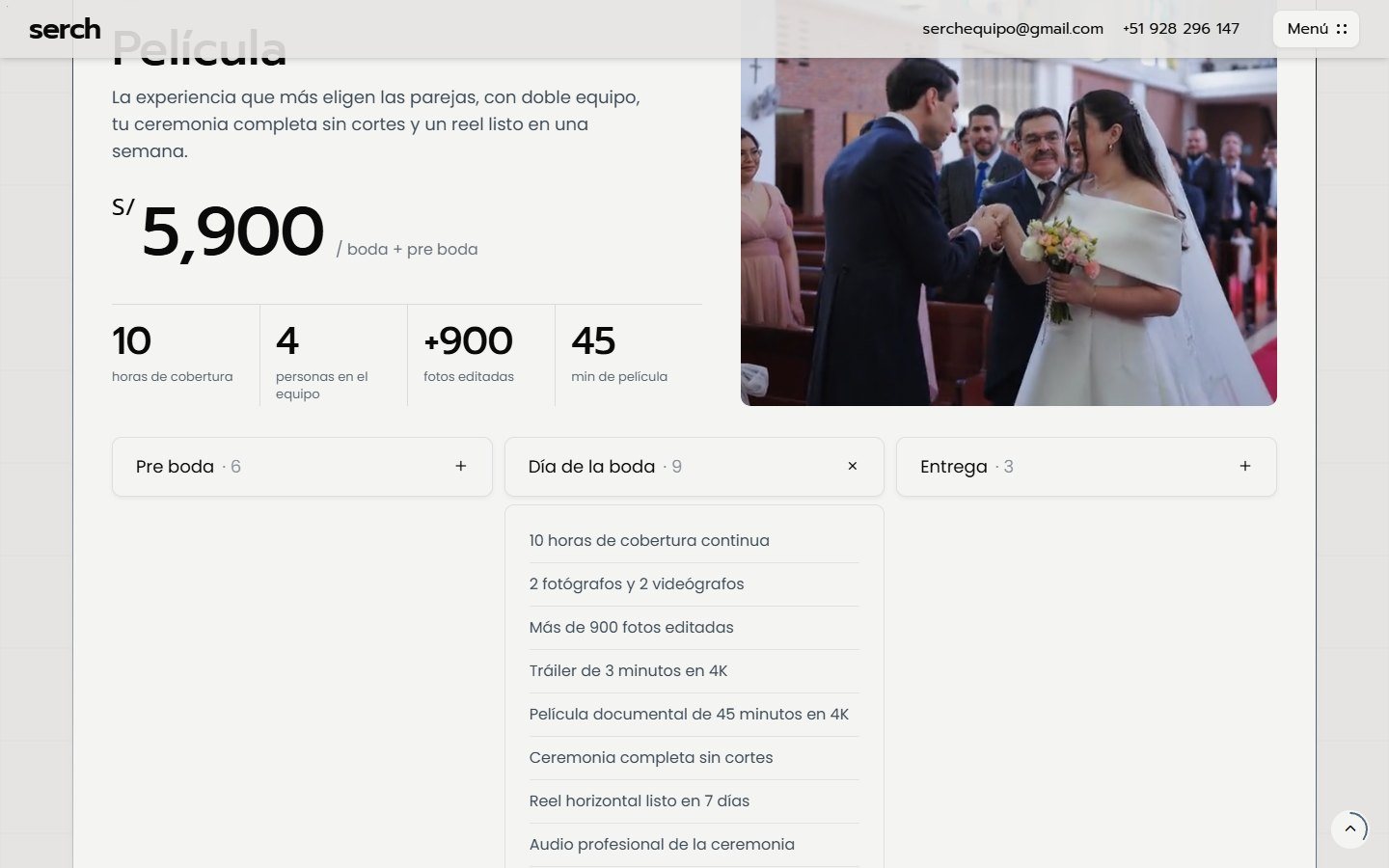
Task: Collapse the Día de la boda section
Action: 694,467
